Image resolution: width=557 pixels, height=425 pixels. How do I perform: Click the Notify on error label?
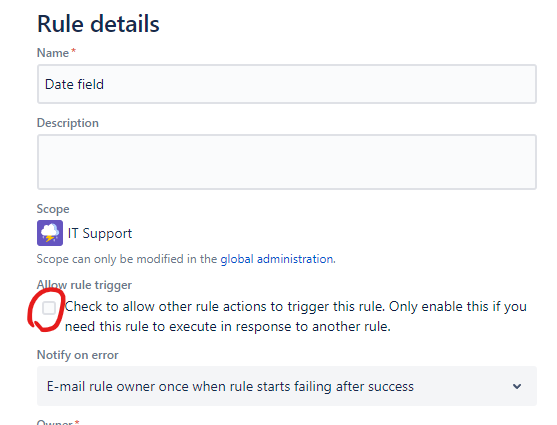(x=77, y=355)
